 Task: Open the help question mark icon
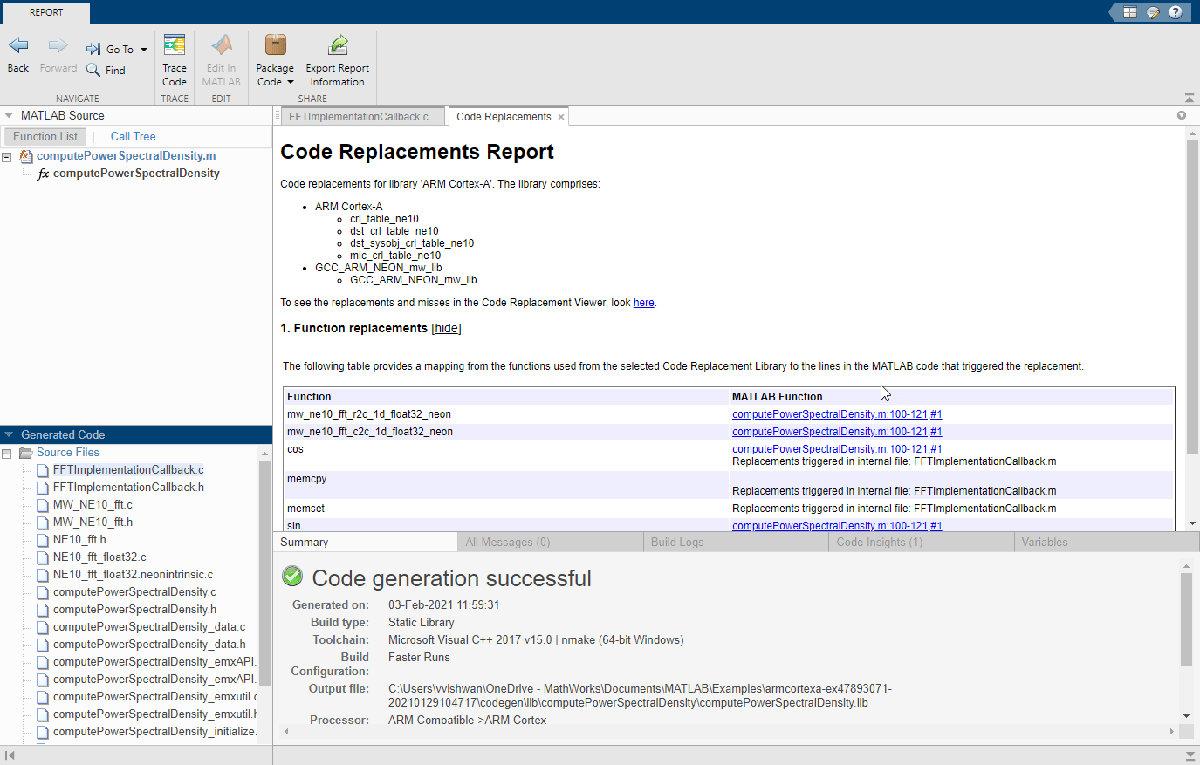click(x=1176, y=12)
